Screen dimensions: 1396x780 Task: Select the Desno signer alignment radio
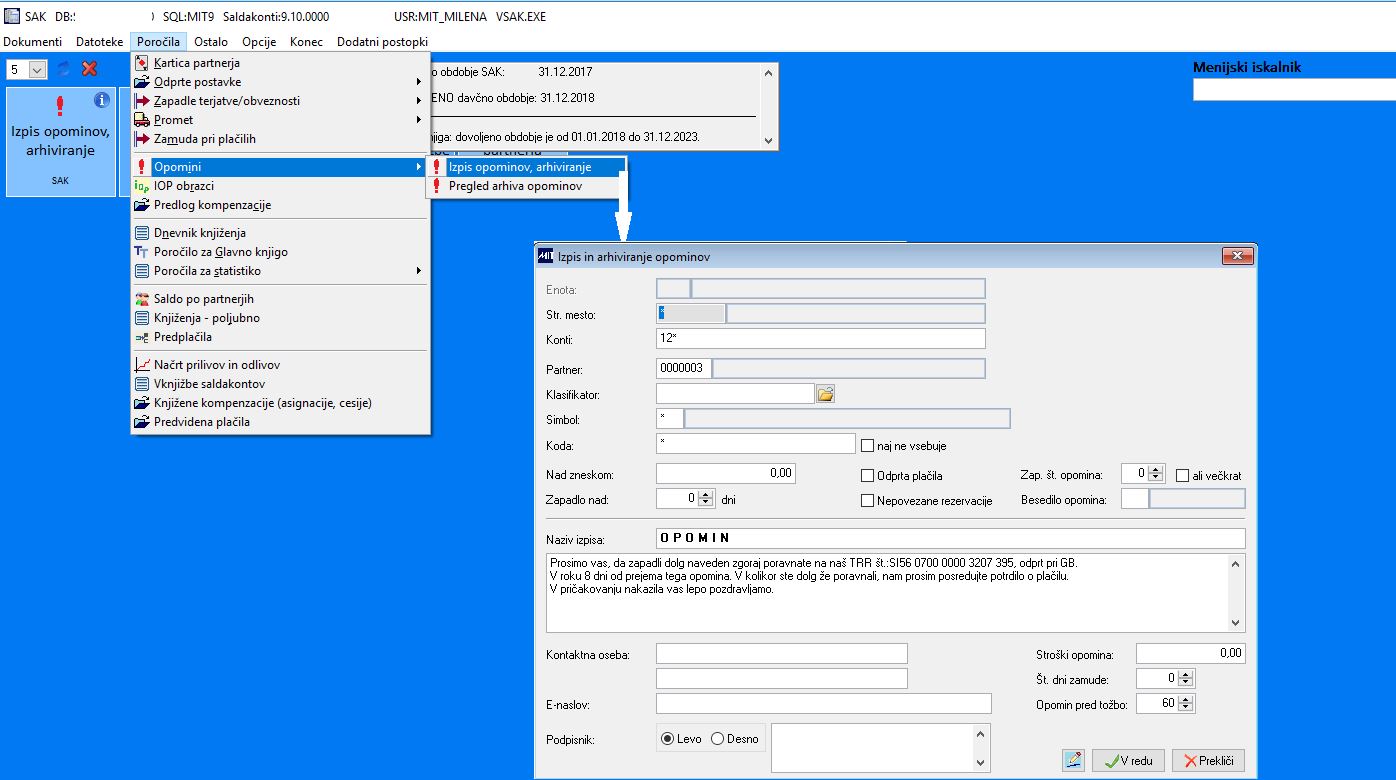717,739
